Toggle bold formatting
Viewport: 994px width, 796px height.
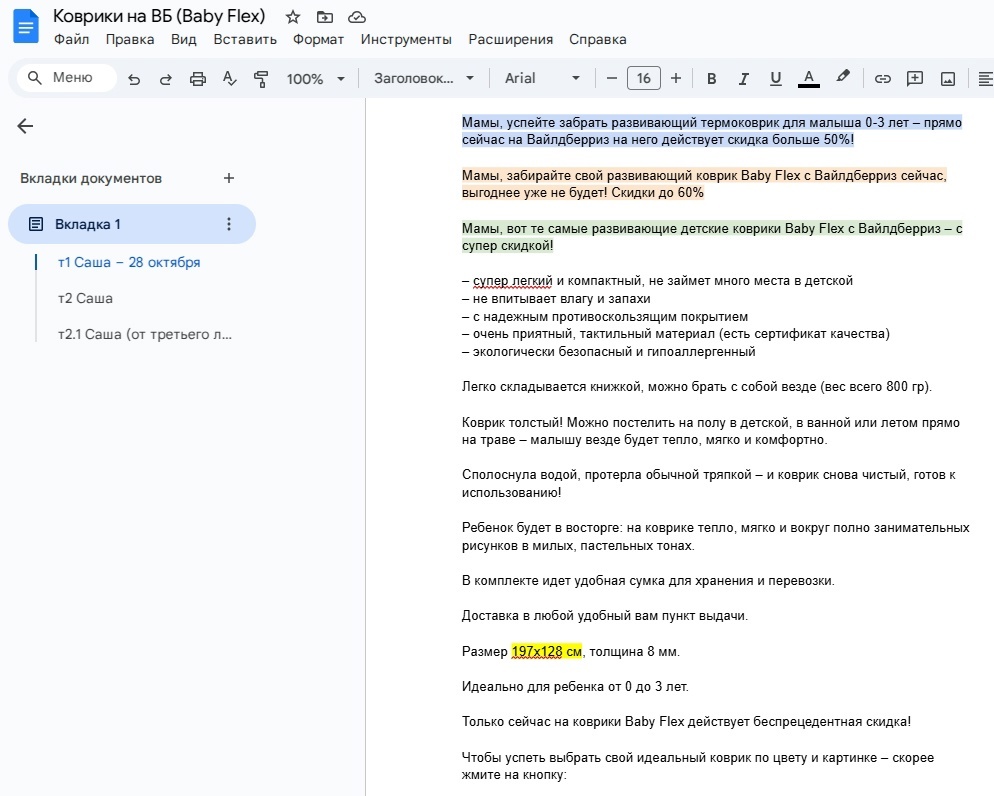click(x=711, y=79)
